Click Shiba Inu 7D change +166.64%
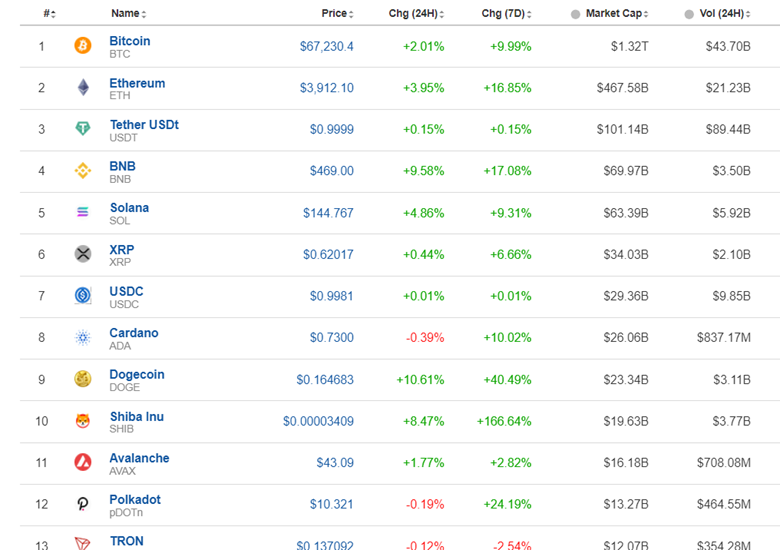 click(504, 421)
